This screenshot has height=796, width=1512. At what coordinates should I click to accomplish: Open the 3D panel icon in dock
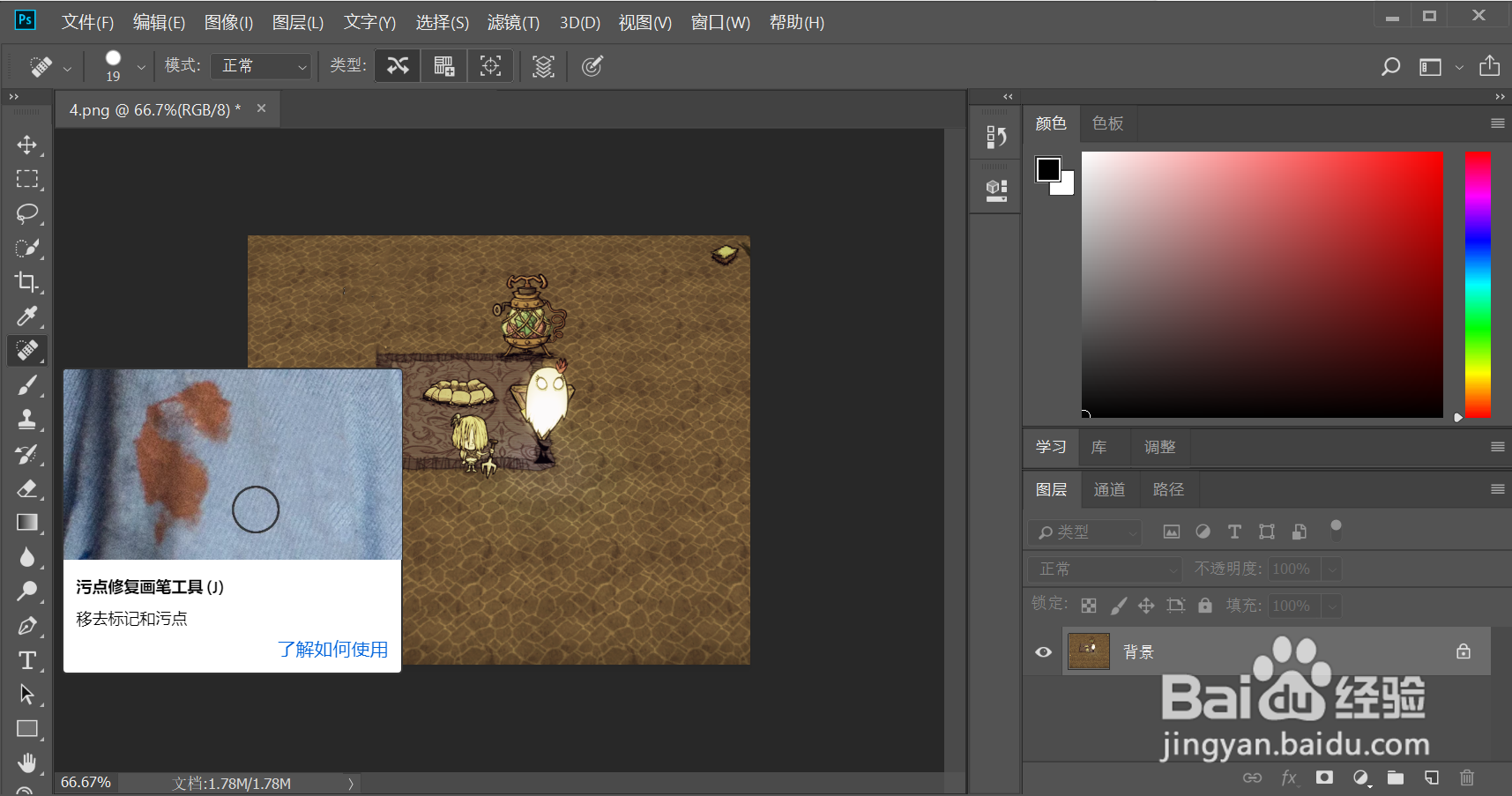[x=996, y=190]
